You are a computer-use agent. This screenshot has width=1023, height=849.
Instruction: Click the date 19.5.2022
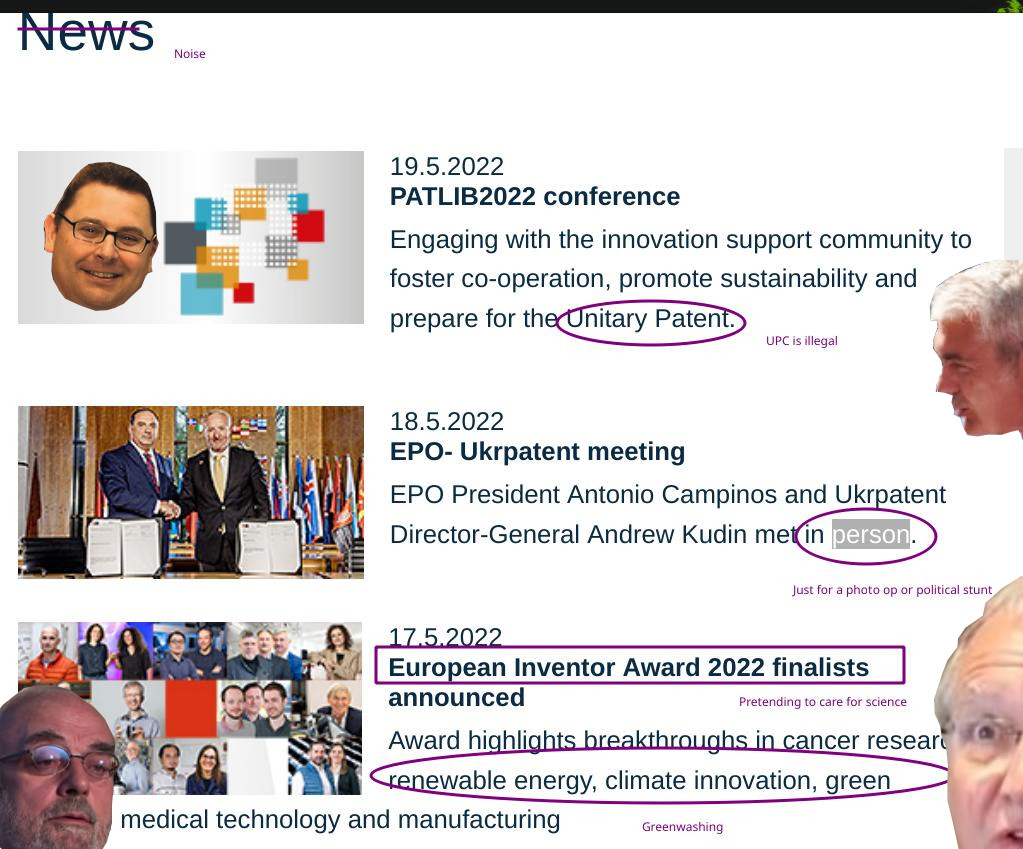[446, 166]
